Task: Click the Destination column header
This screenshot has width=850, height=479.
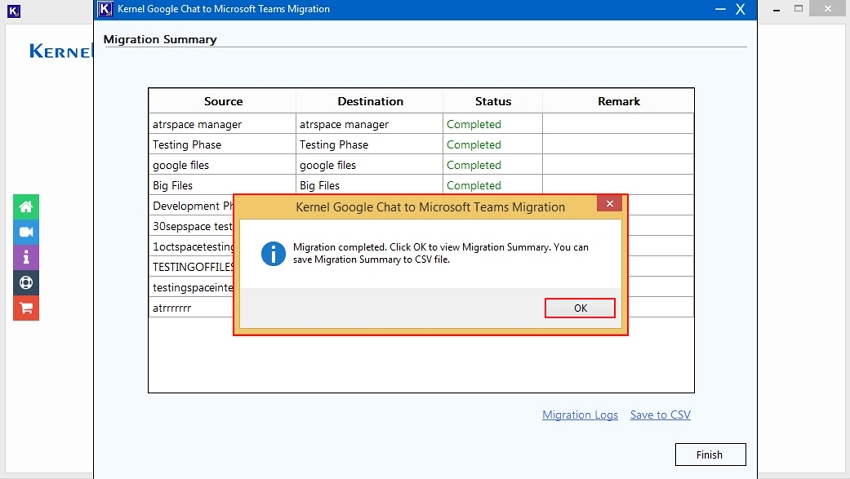Action: click(x=370, y=101)
